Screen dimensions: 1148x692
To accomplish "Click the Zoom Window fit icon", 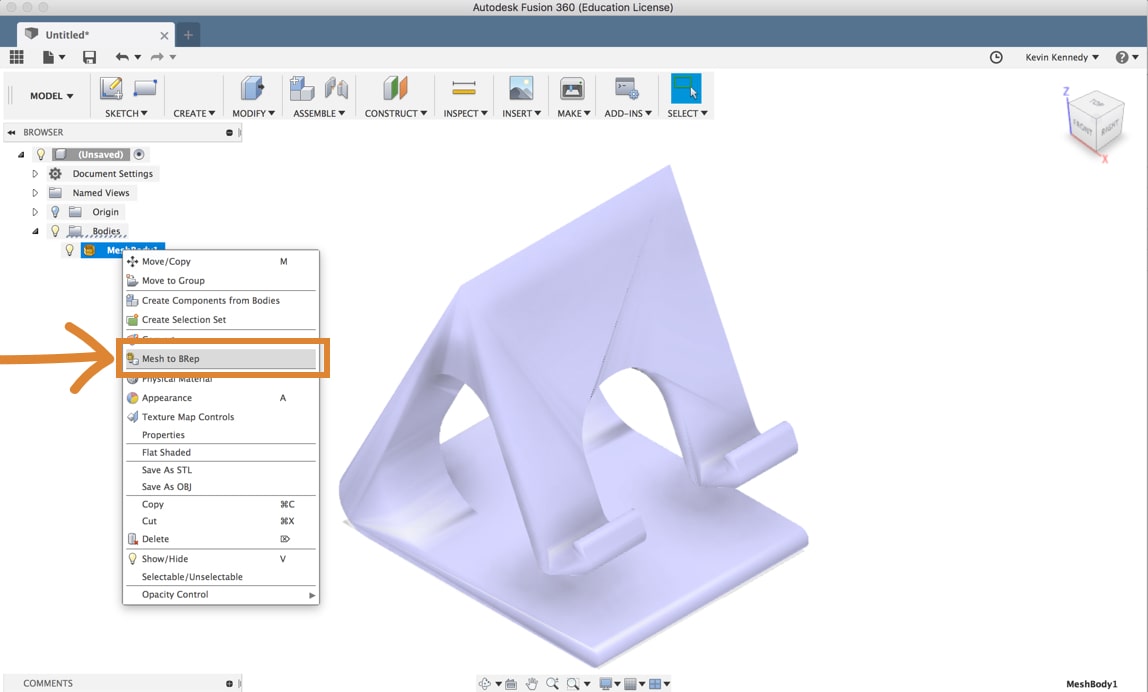I will 573,684.
